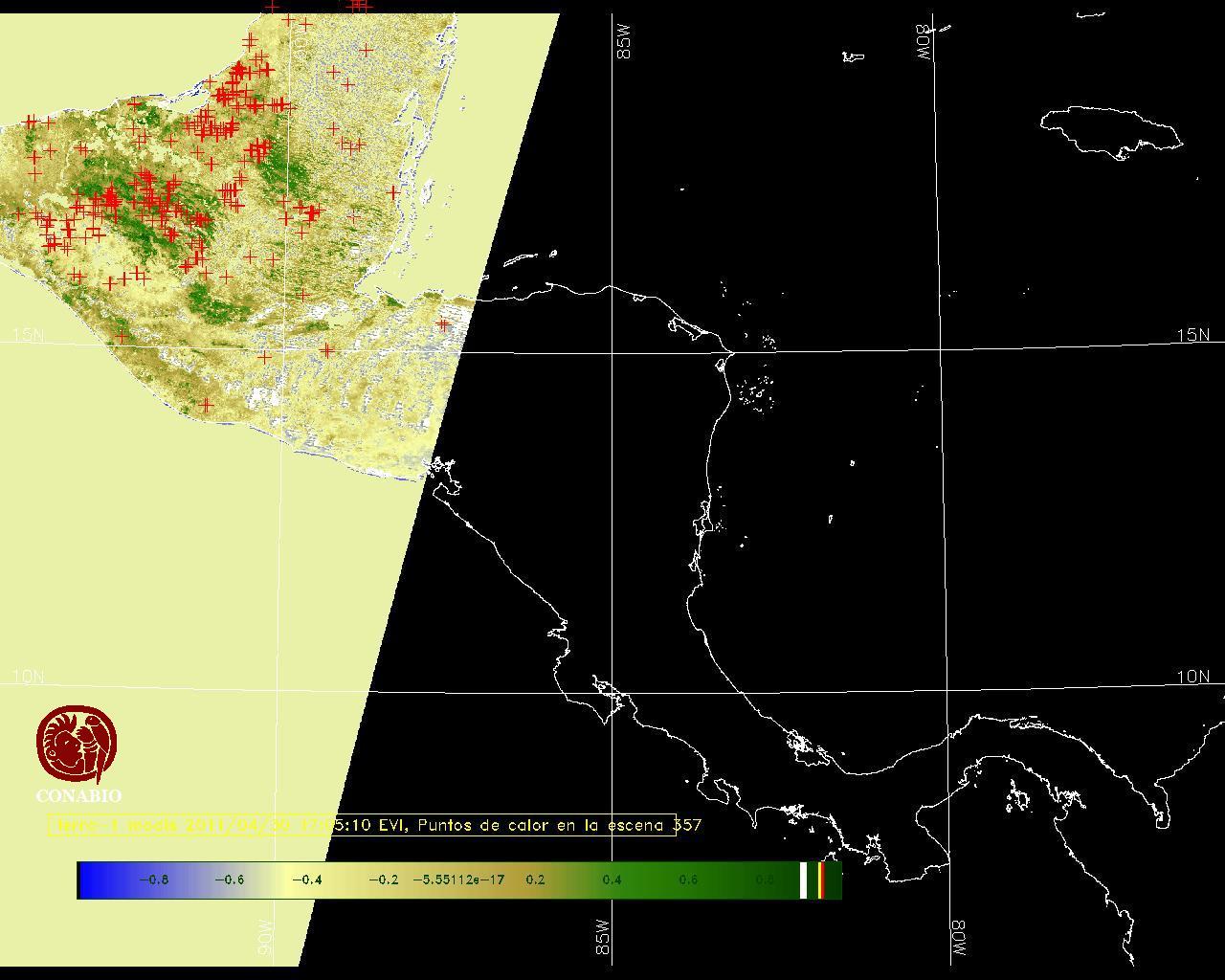Click the 15N latitude label on the right

click(1192, 335)
